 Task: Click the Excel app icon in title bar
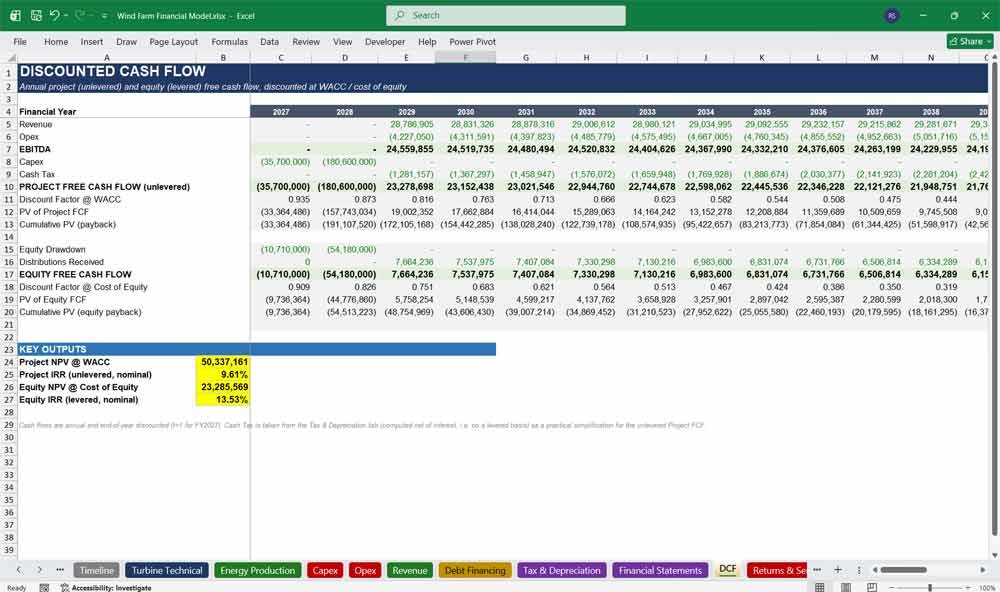click(x=15, y=15)
